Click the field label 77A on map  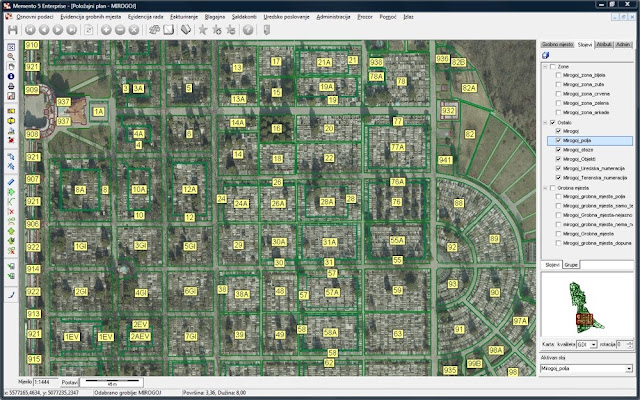397,147
